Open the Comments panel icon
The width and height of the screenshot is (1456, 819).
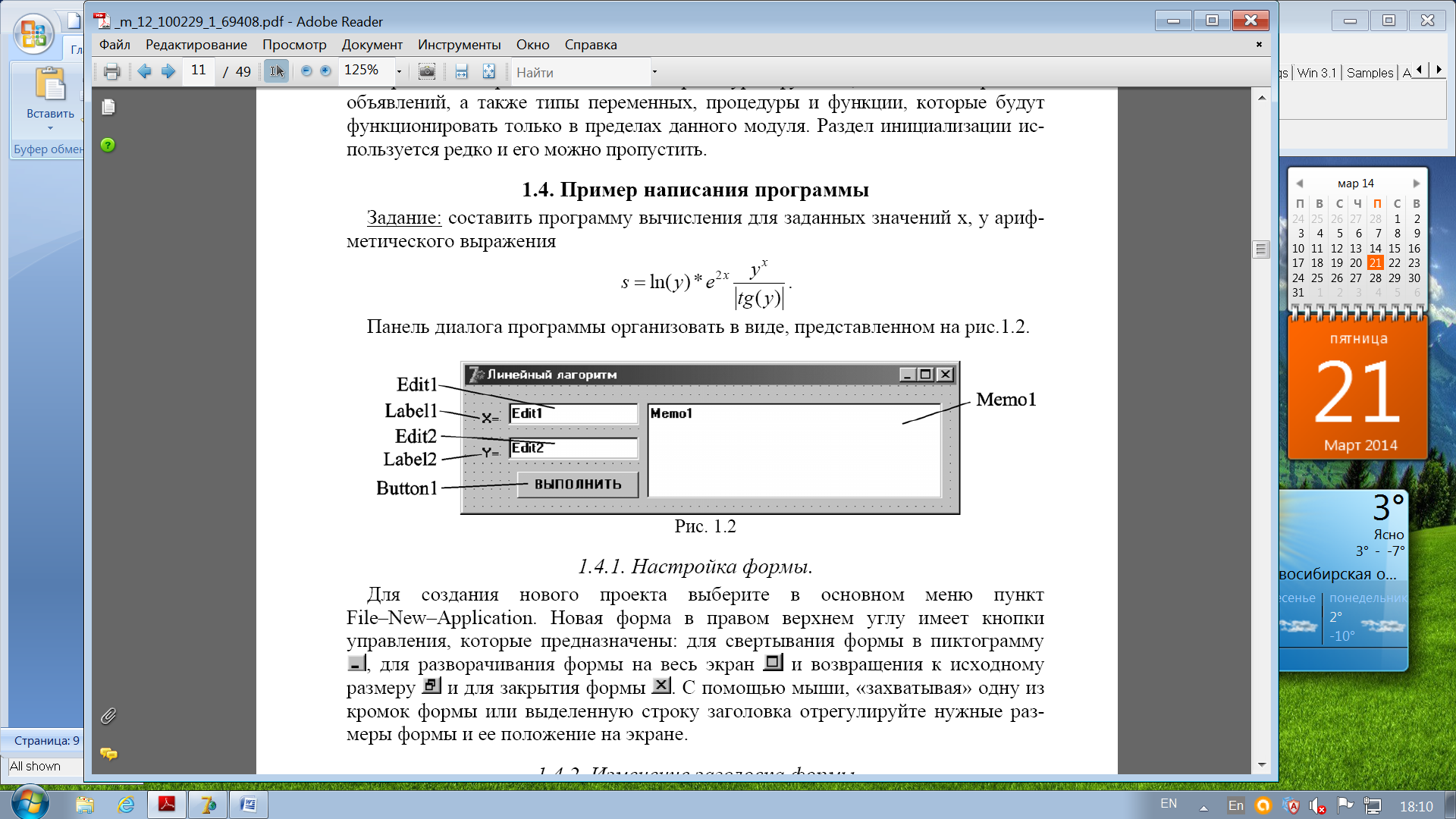click(108, 753)
